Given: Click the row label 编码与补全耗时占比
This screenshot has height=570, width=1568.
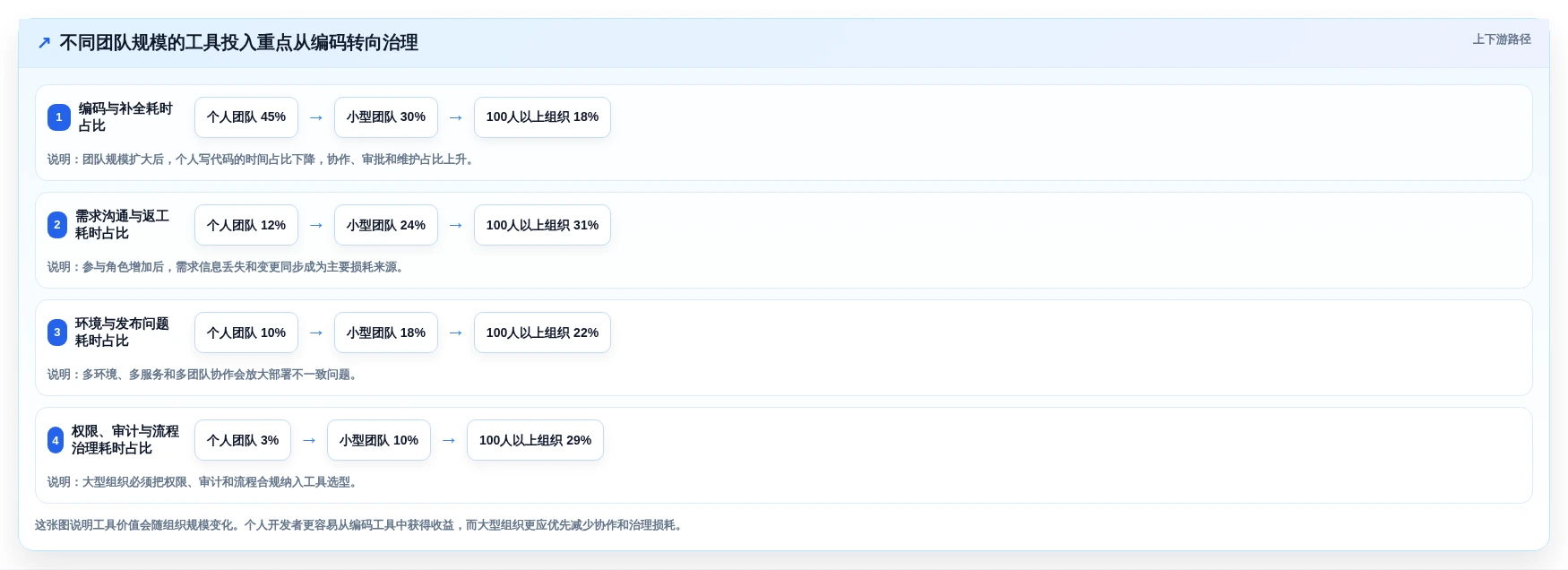Looking at the screenshot, I should 125,117.
